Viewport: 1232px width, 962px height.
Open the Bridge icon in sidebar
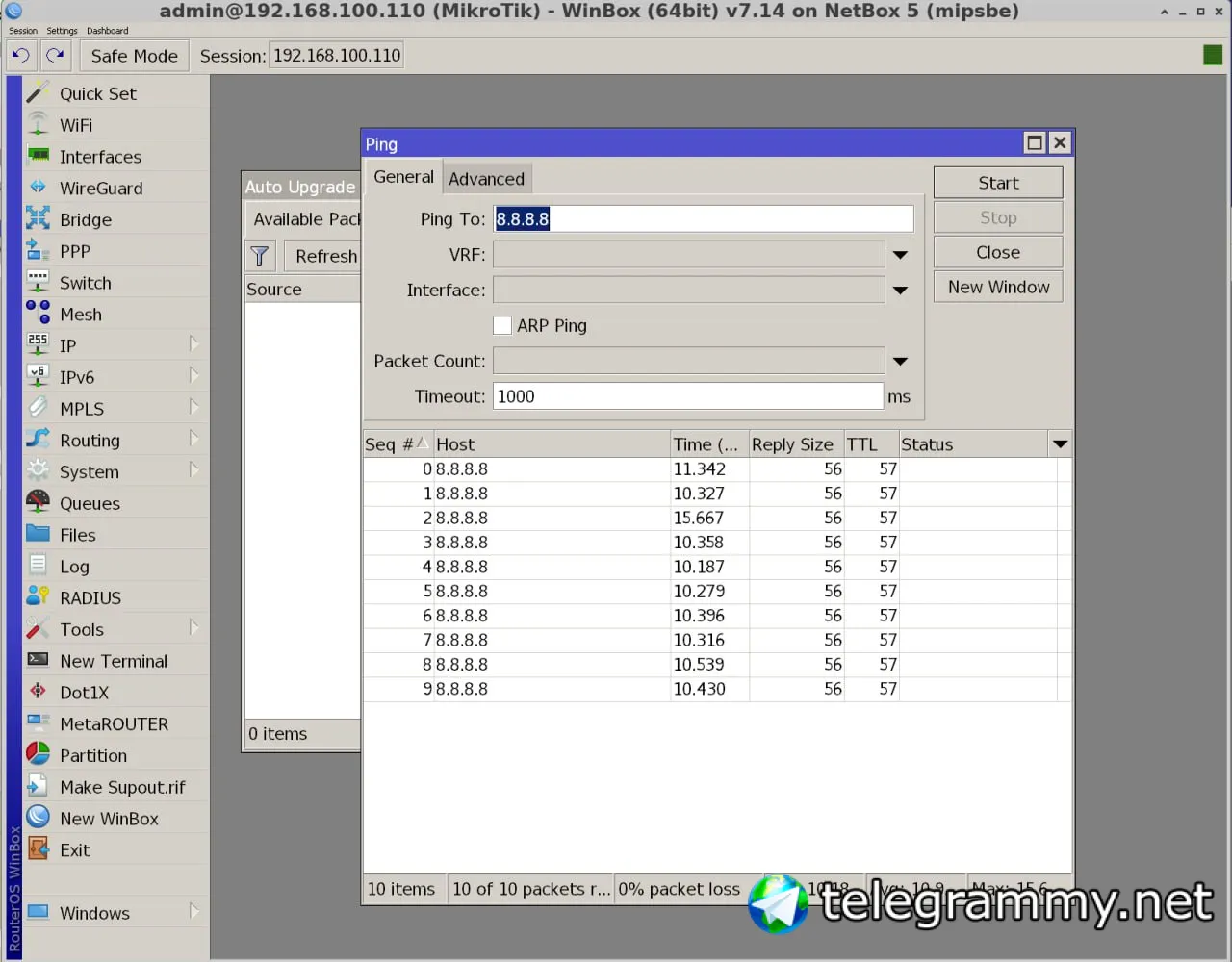point(38,219)
